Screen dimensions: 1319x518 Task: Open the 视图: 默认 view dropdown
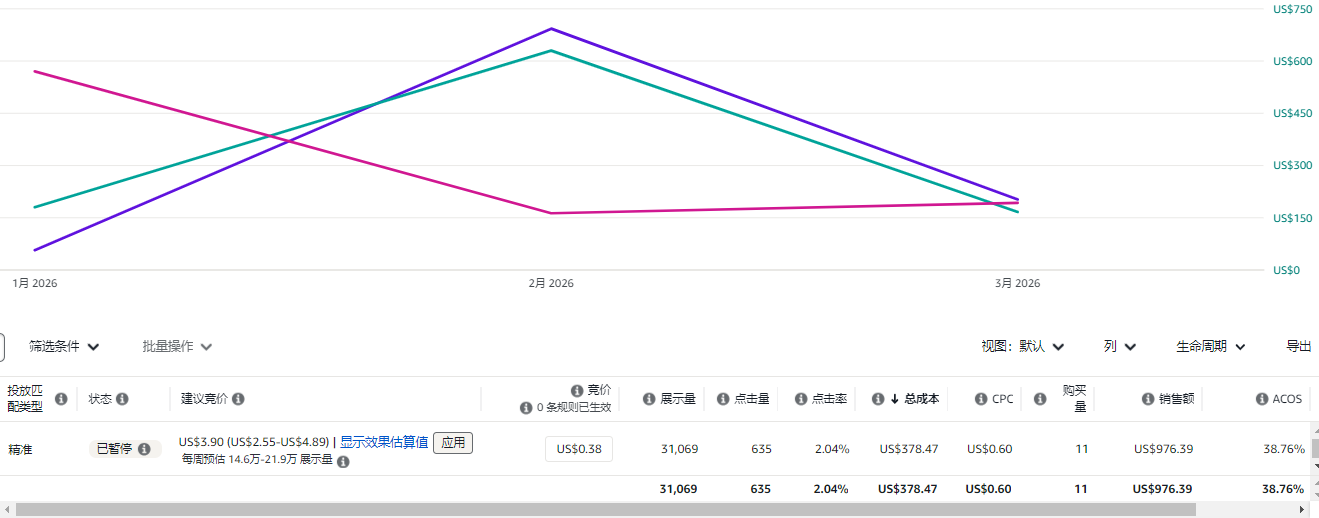tap(1022, 347)
